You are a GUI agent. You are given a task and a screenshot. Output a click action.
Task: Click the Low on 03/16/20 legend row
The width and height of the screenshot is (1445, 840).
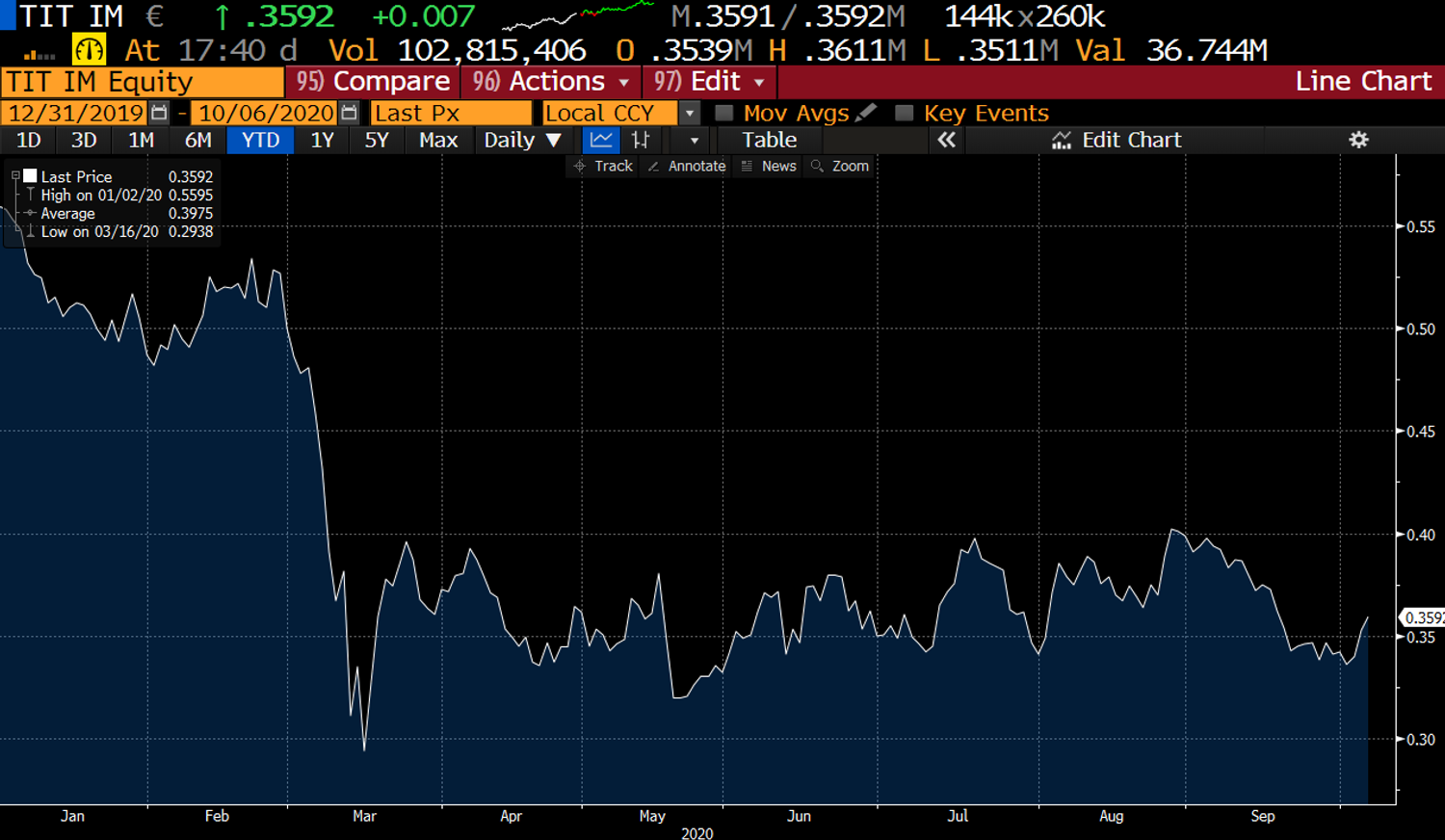119,231
